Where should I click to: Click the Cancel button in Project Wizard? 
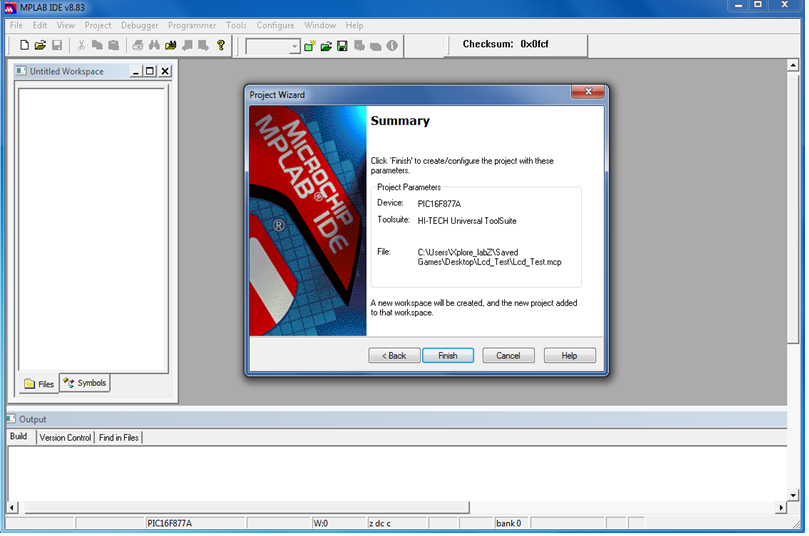point(508,355)
